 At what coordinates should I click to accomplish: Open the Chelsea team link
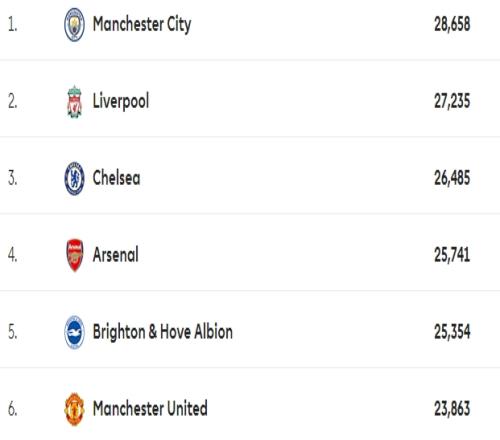point(116,178)
